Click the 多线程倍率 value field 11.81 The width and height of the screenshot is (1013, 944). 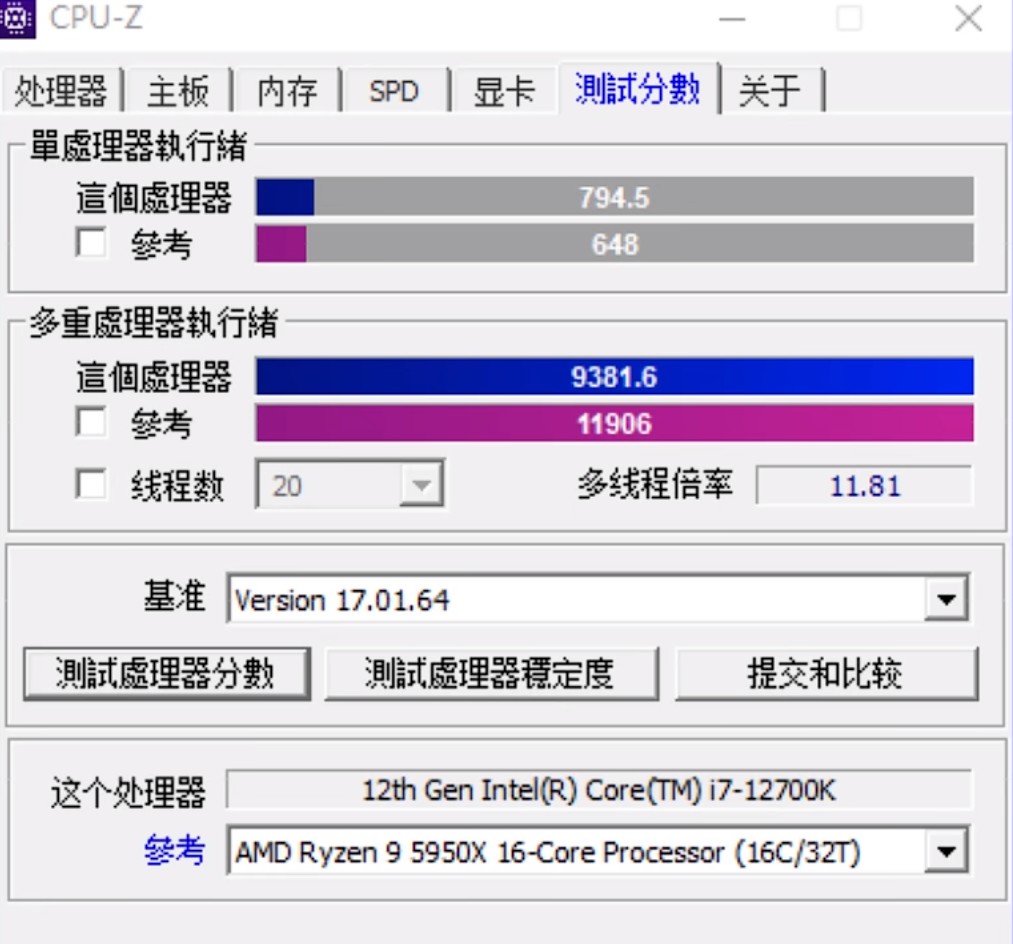click(864, 485)
